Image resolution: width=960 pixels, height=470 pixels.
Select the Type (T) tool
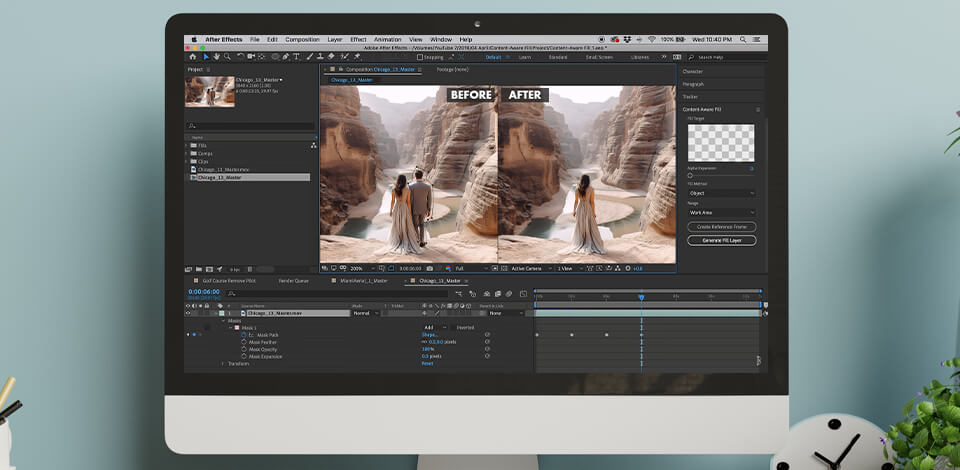(x=297, y=57)
